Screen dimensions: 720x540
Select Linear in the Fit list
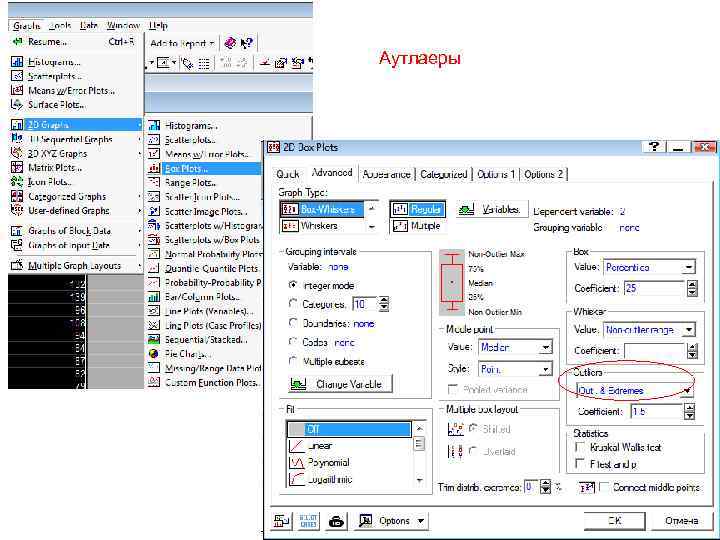349,446
